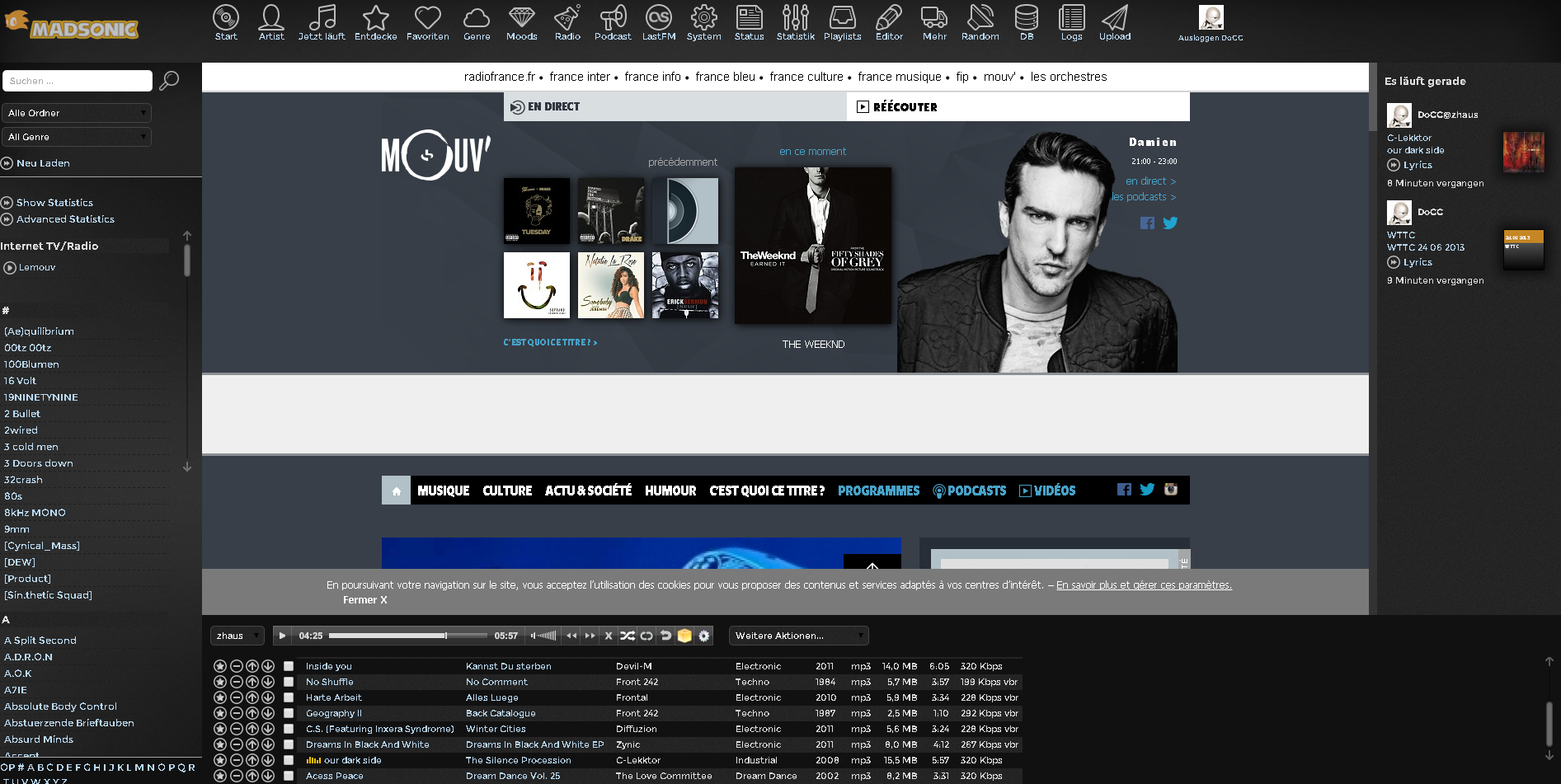Open the Statistik mixer icon

pos(795,18)
